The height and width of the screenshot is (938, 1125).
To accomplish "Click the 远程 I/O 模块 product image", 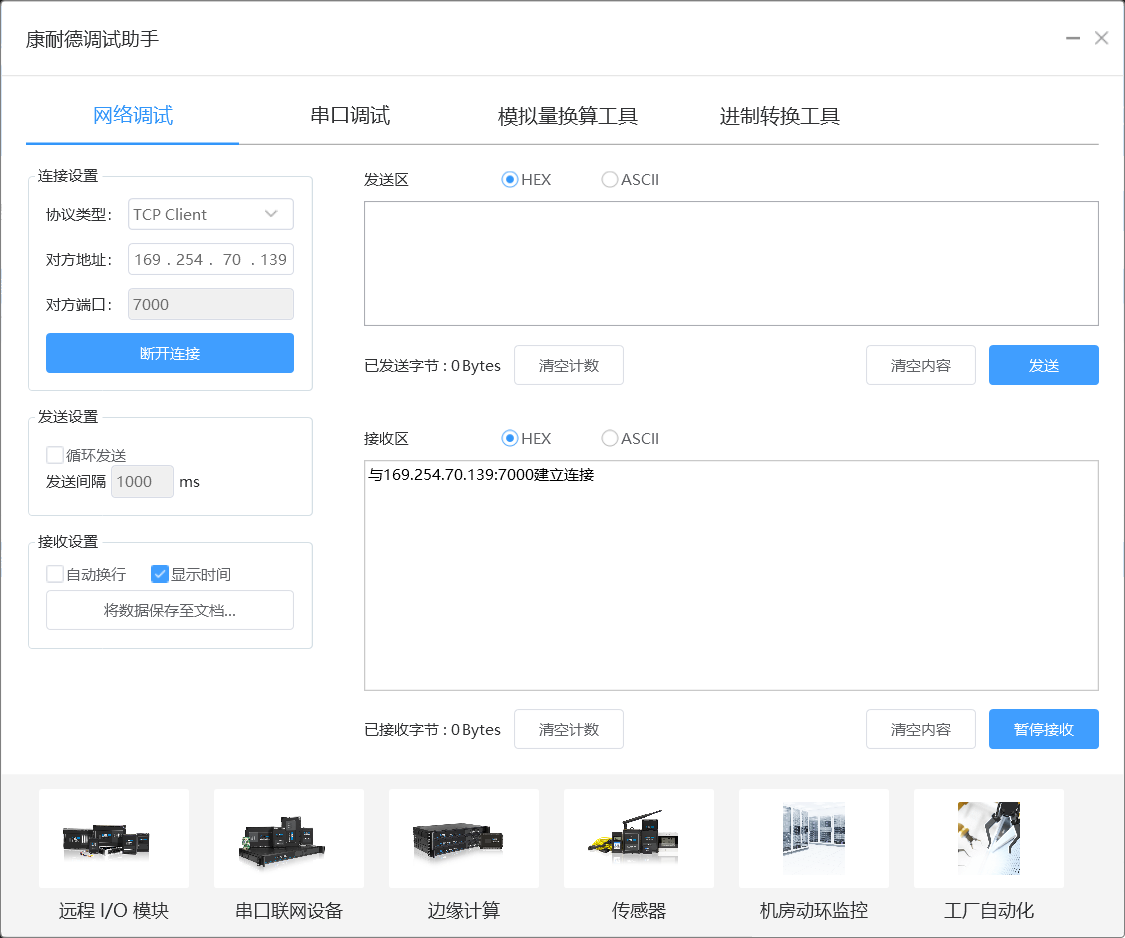I will coord(114,838).
